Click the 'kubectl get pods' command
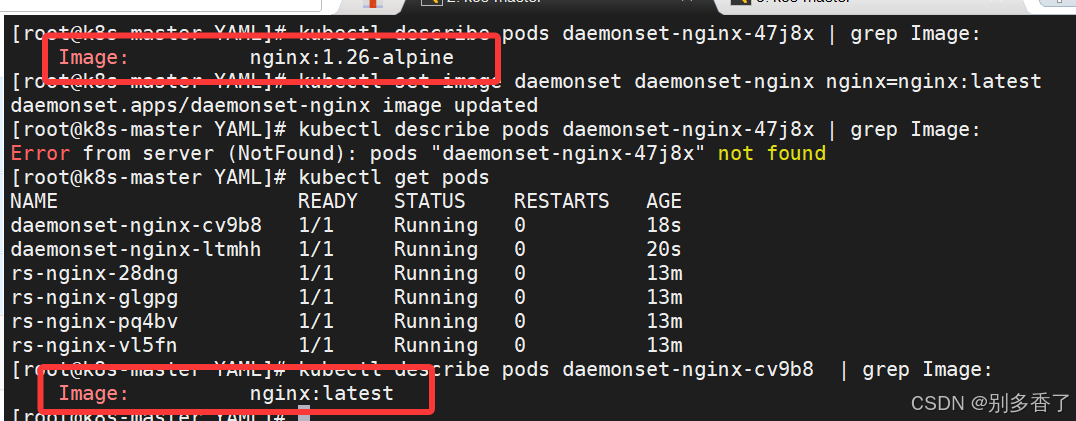Image resolution: width=1076 pixels, height=421 pixels. [394, 178]
